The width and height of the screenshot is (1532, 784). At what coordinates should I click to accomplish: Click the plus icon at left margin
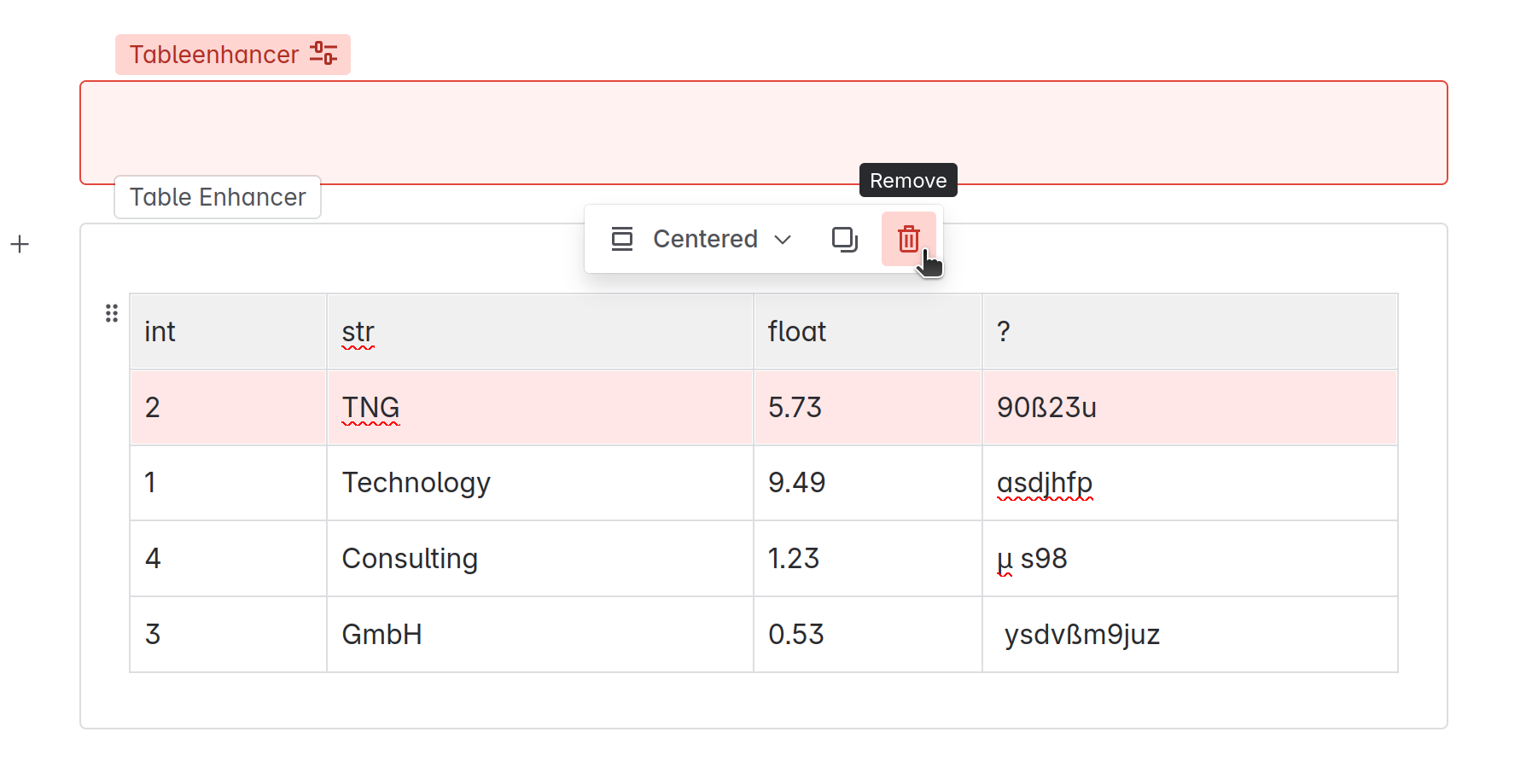point(20,245)
